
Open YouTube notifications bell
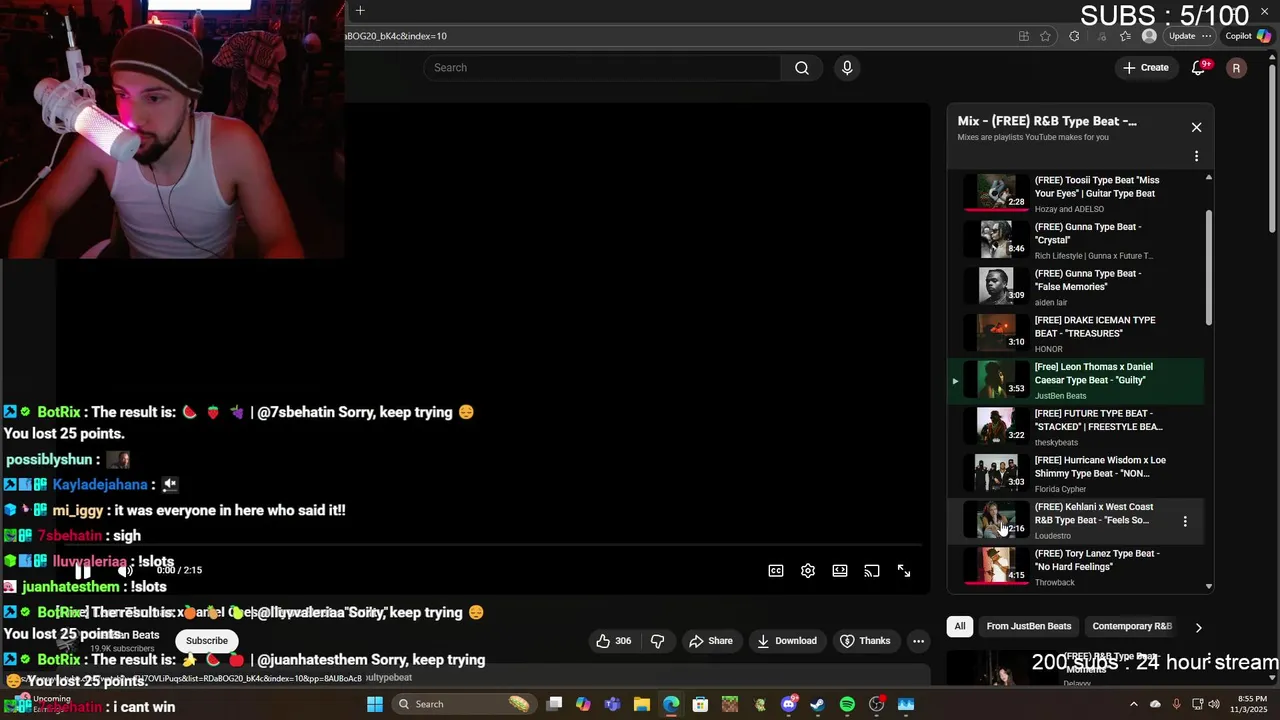(x=1199, y=68)
